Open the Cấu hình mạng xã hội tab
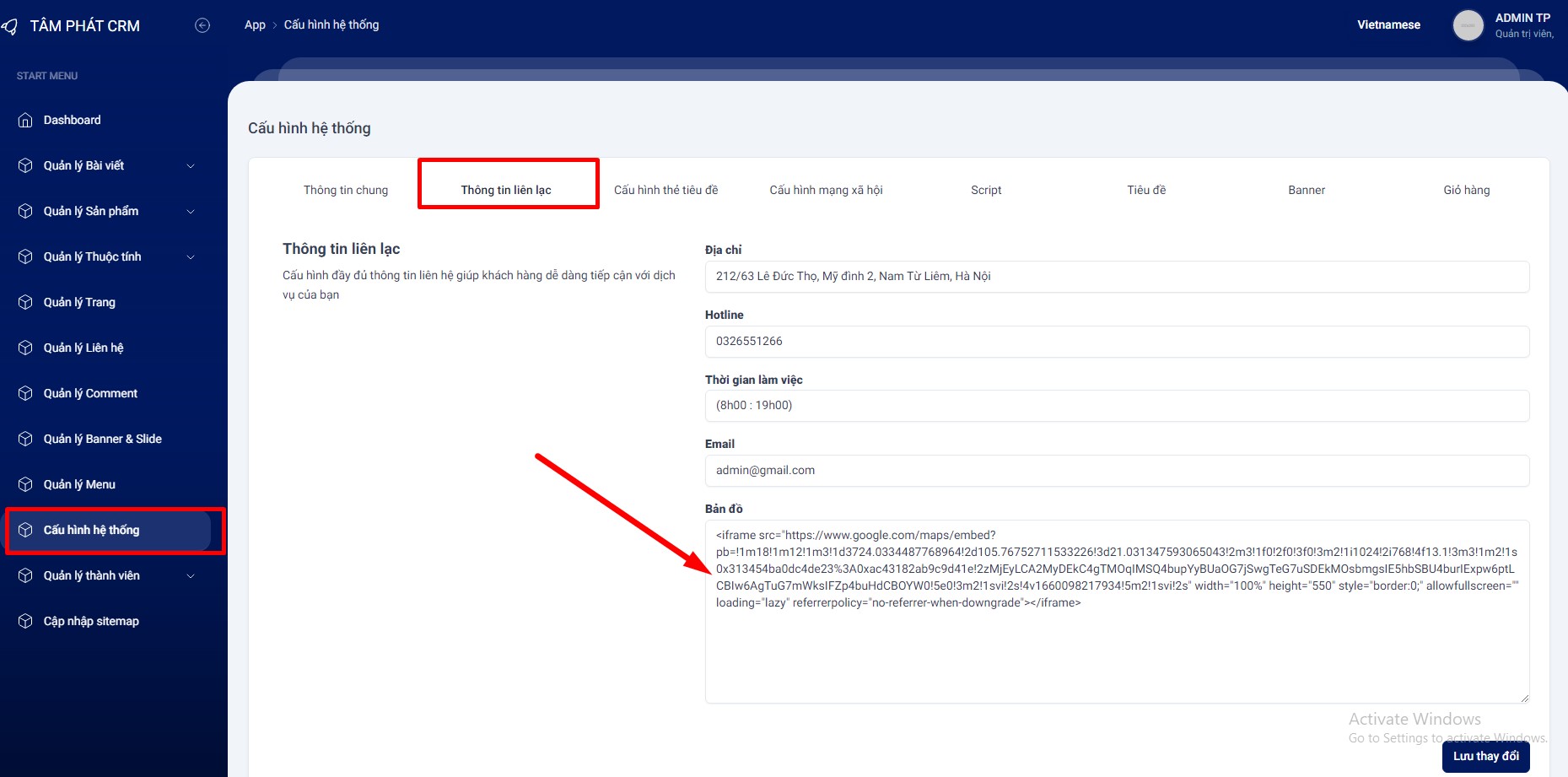 point(826,191)
